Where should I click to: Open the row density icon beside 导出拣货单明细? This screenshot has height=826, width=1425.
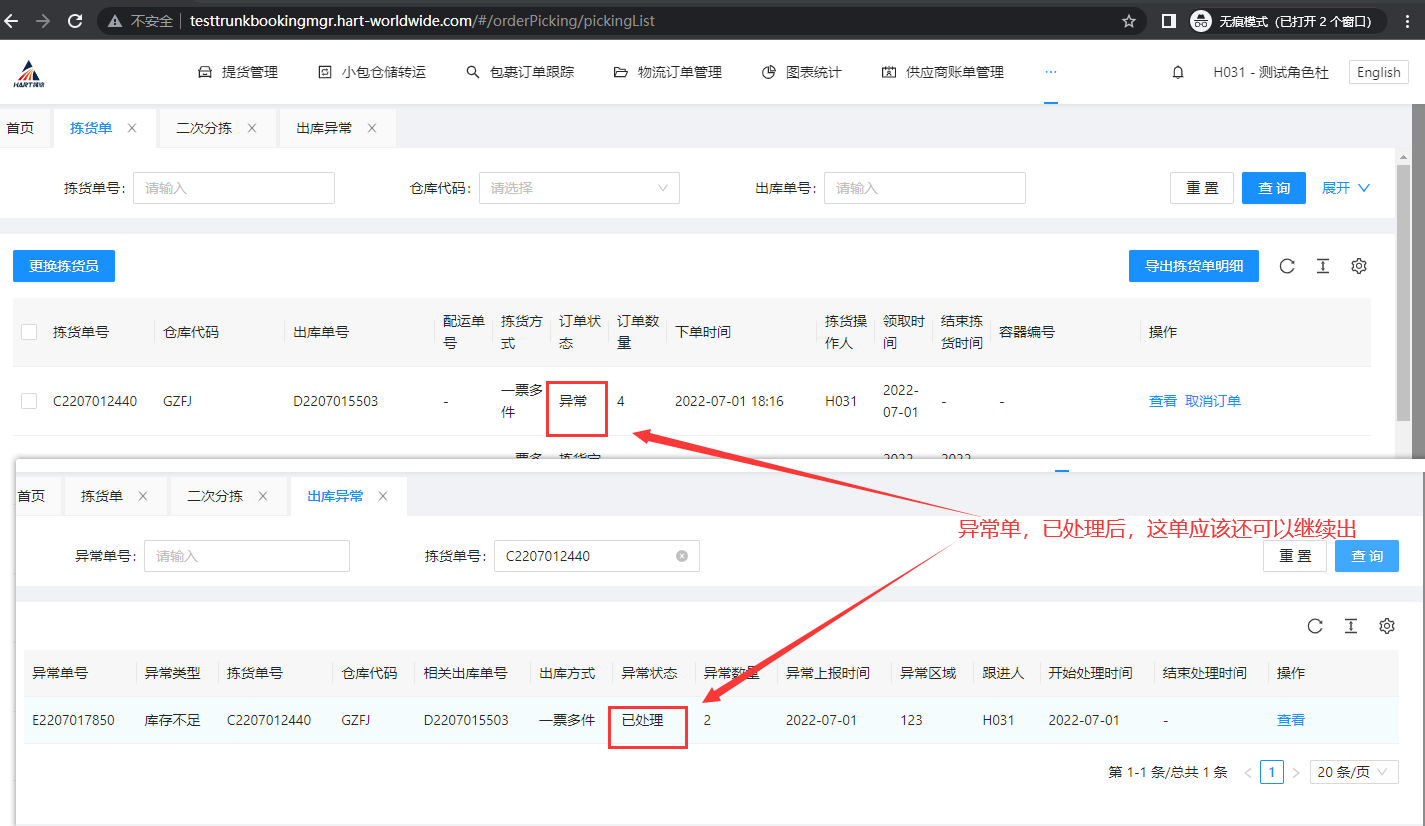1323,266
